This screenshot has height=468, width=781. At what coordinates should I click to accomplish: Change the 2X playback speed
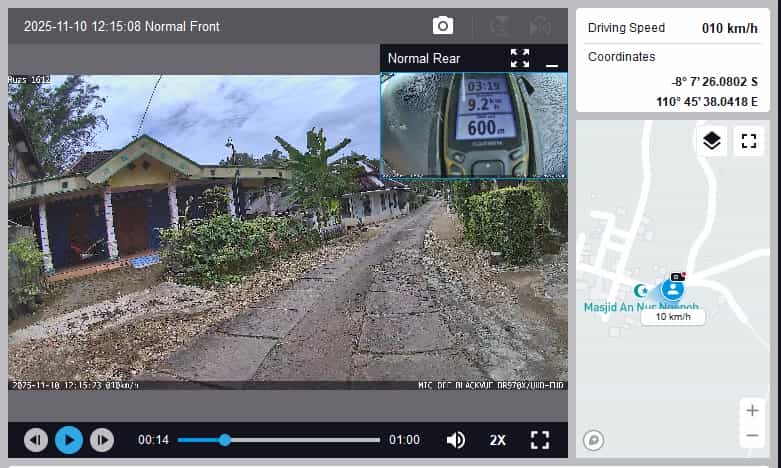pyautogui.click(x=497, y=440)
